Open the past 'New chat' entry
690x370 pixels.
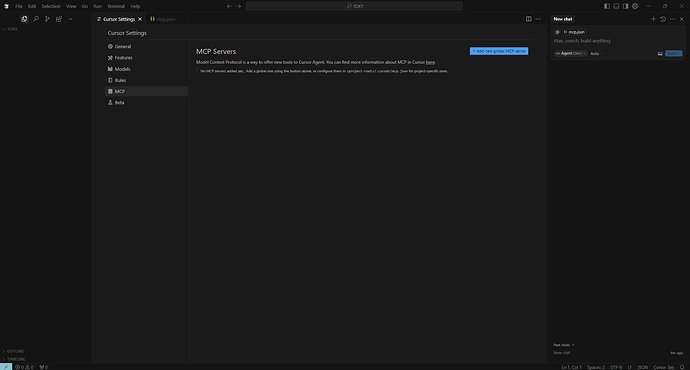[x=618, y=353]
